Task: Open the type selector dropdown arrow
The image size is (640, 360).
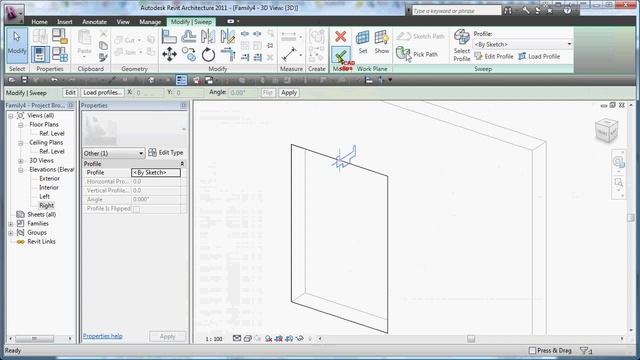Action: click(x=184, y=129)
